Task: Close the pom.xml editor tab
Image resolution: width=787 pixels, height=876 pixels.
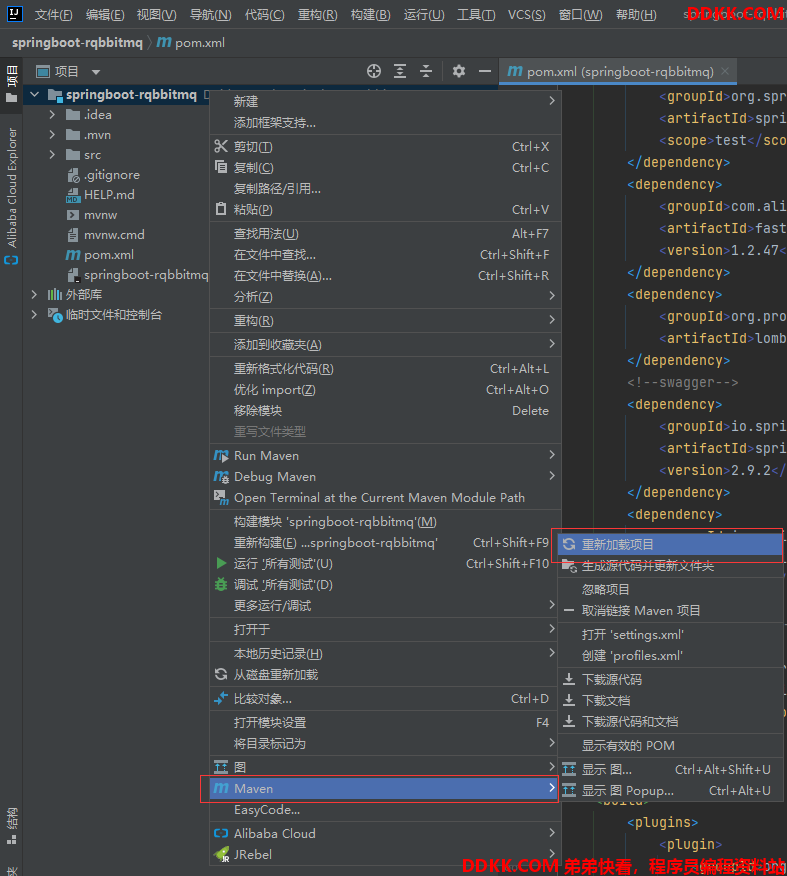Action: [725, 71]
